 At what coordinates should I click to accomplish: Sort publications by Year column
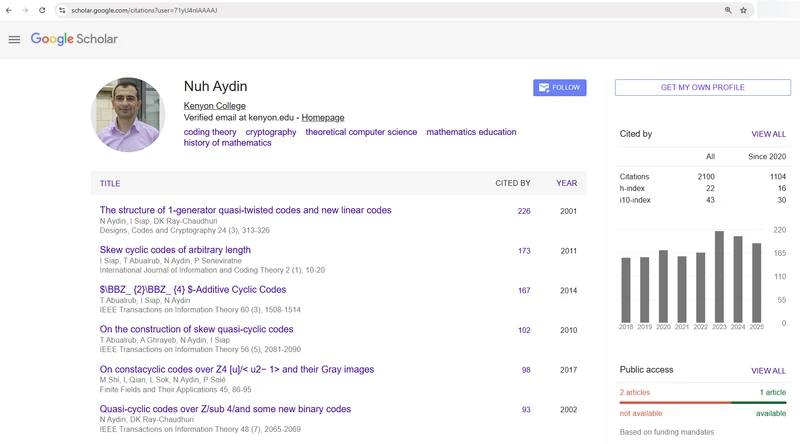click(566, 184)
